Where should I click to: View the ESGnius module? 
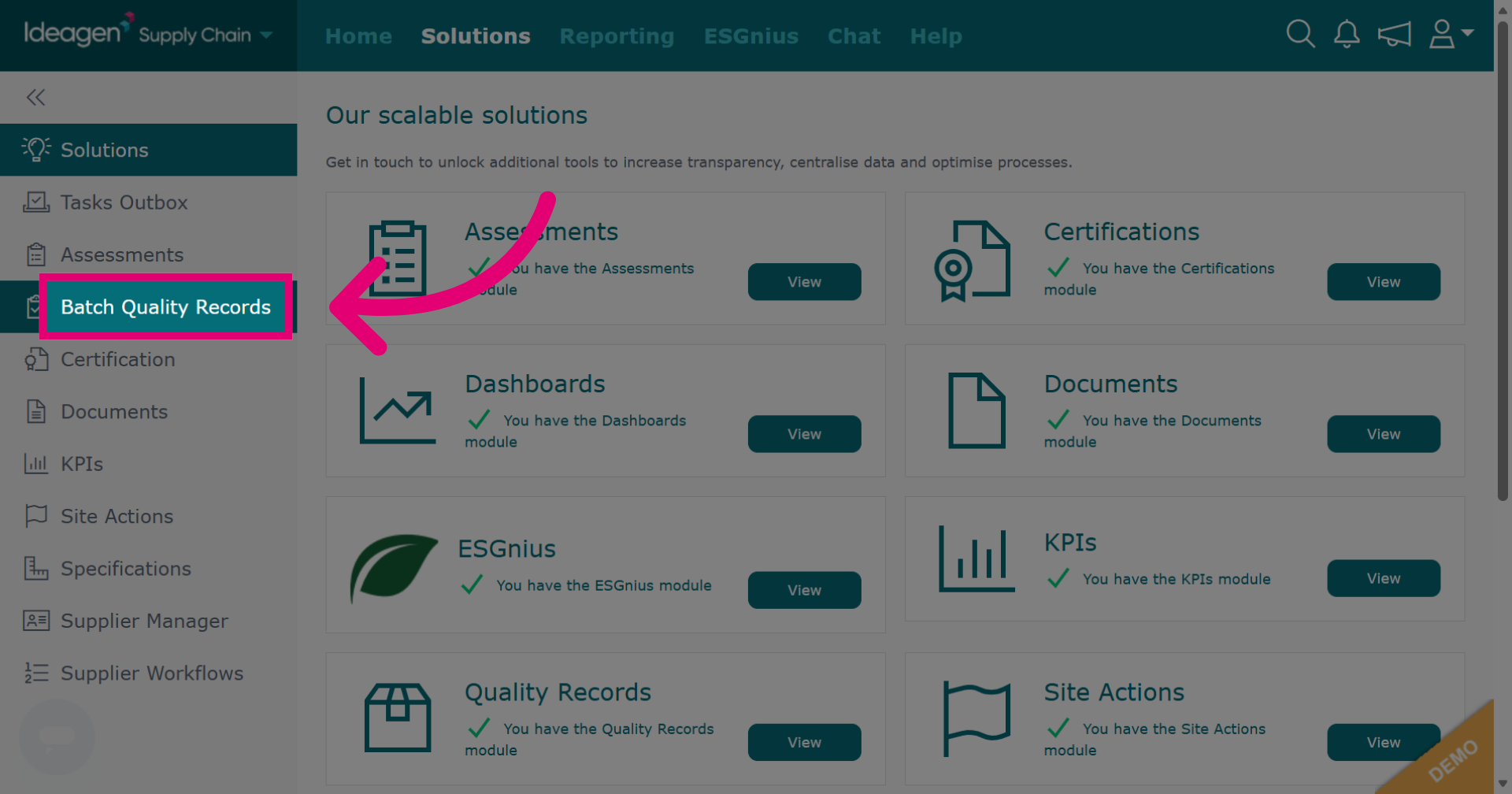[x=804, y=590]
